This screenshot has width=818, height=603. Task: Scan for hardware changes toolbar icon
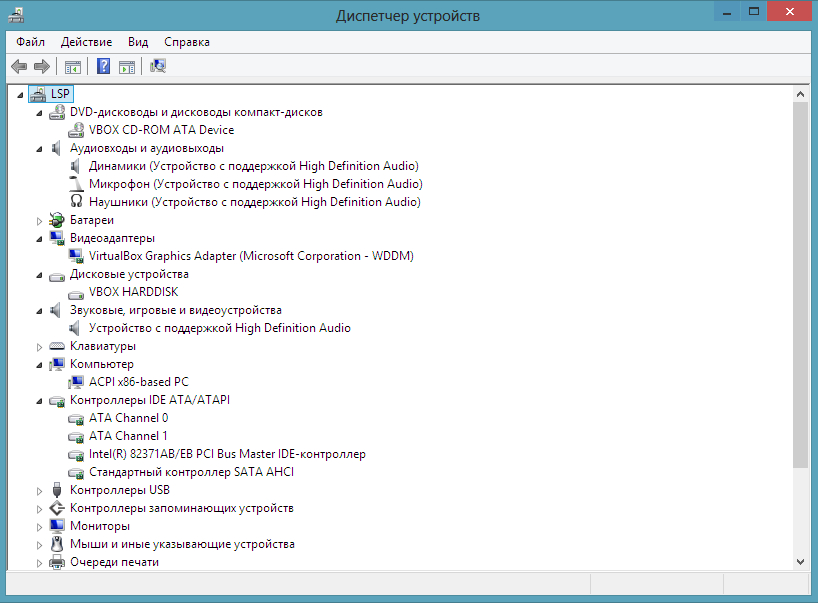[158, 66]
